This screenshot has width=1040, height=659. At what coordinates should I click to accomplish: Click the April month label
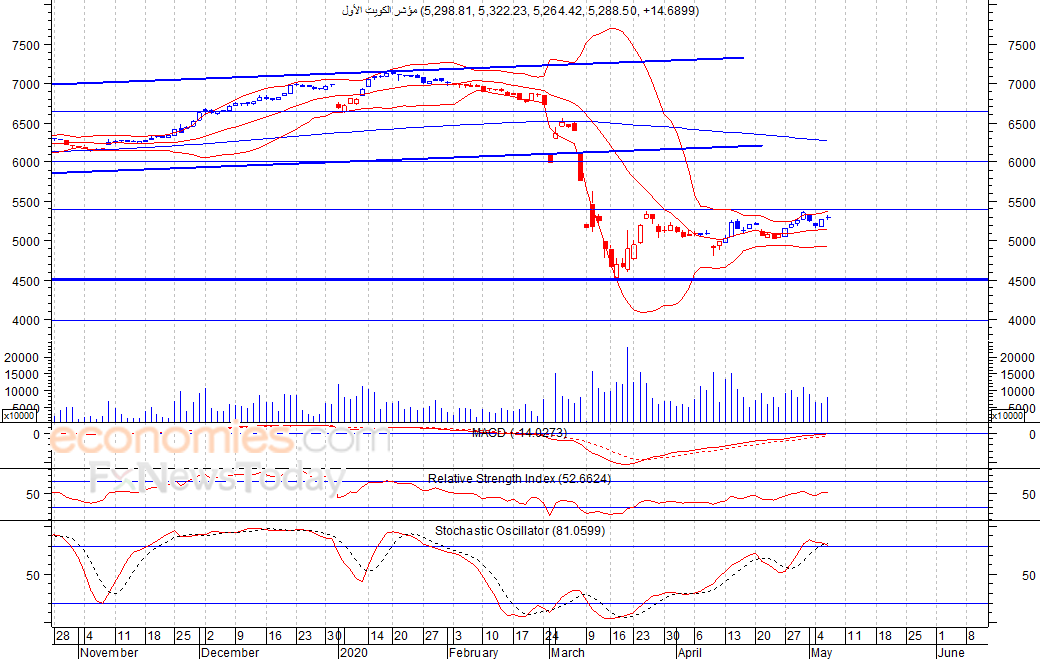pos(690,652)
